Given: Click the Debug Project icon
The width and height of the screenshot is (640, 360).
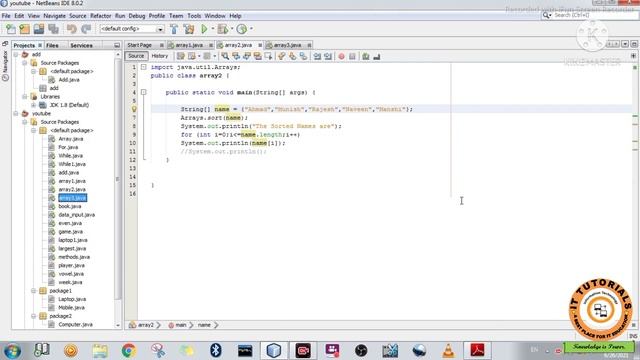Looking at the screenshot, I should 222,29.
